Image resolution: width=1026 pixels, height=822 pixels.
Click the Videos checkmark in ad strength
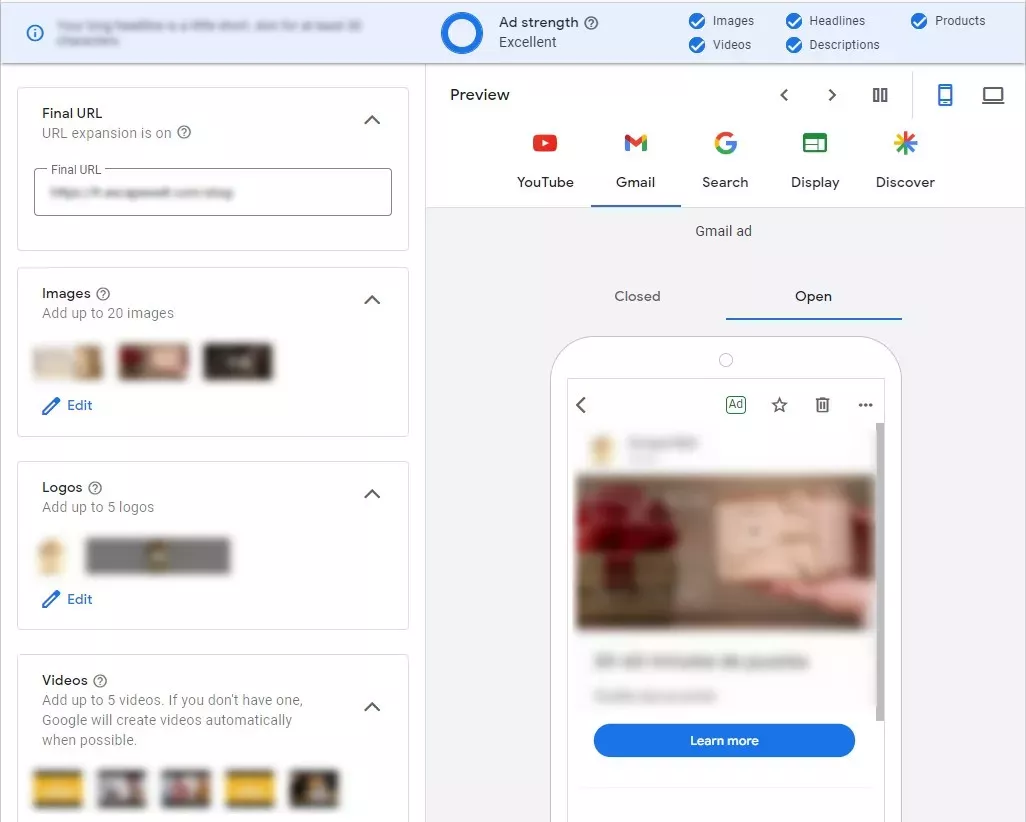click(x=697, y=45)
